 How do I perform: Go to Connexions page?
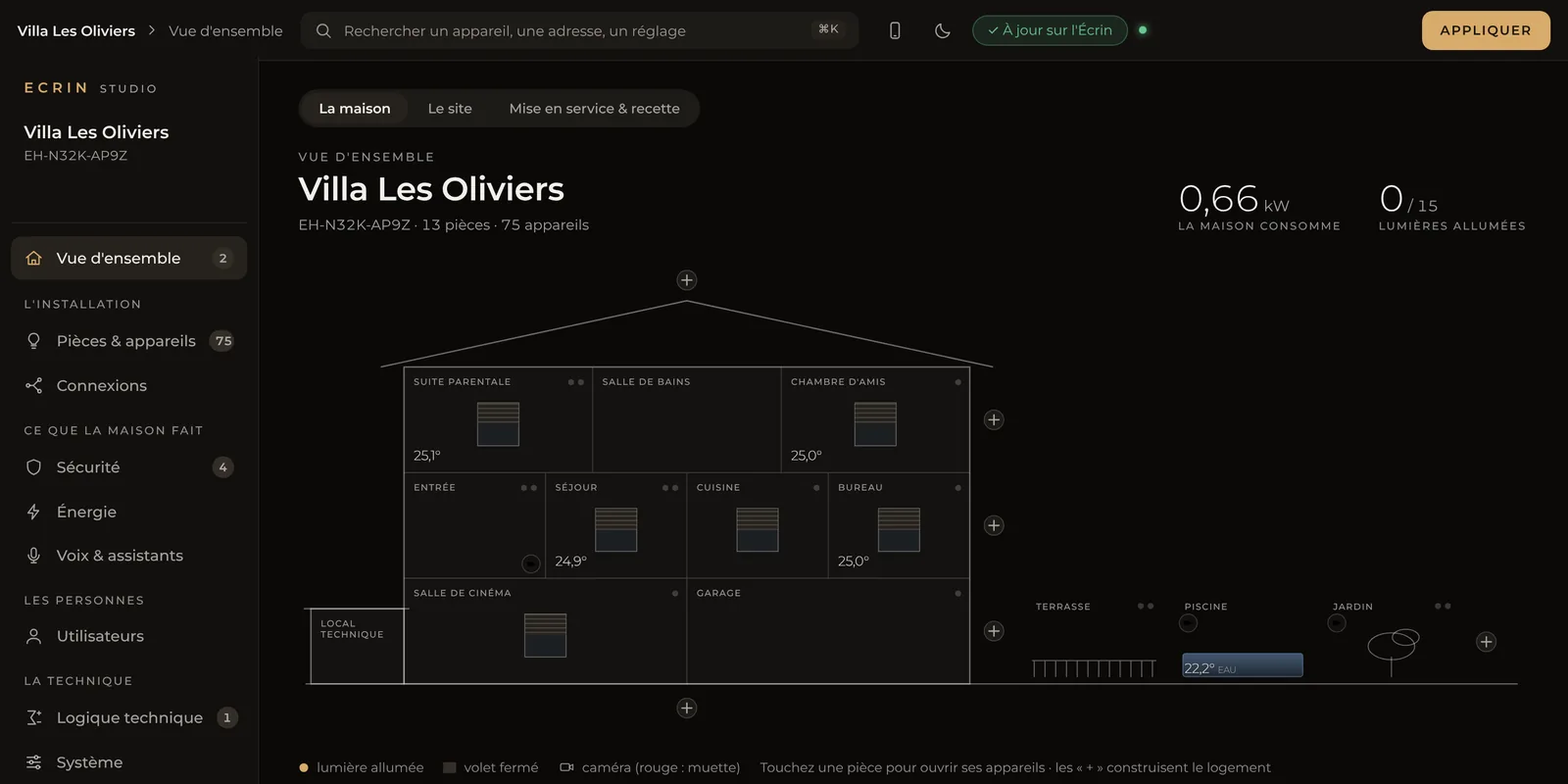coord(128,385)
